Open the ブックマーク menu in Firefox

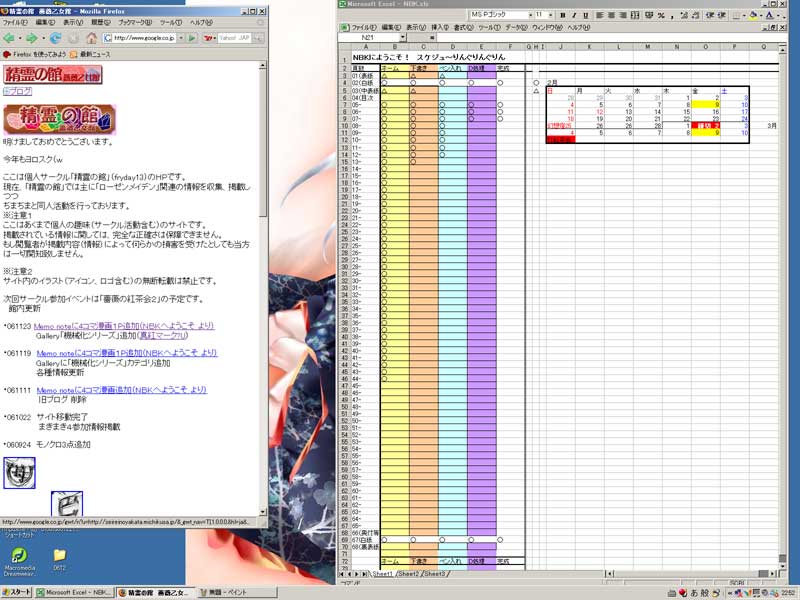135,22
